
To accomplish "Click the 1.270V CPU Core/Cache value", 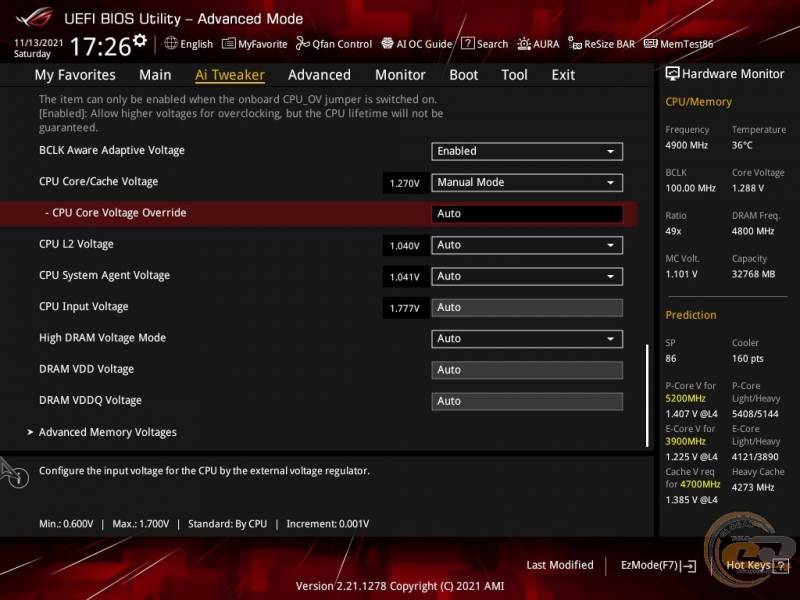I will point(405,183).
